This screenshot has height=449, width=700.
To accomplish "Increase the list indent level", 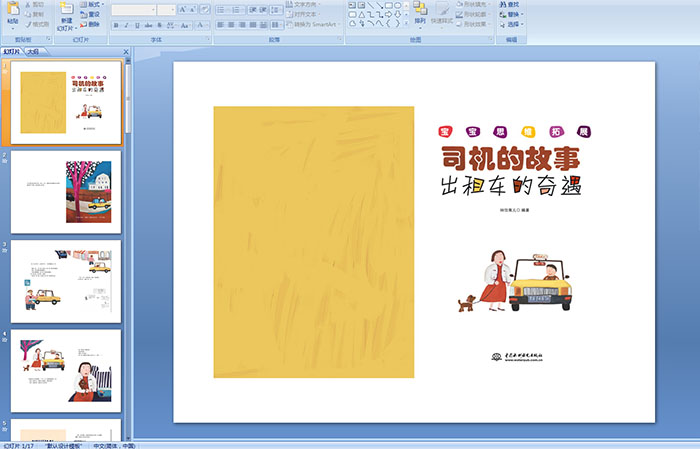I will [x=263, y=10].
